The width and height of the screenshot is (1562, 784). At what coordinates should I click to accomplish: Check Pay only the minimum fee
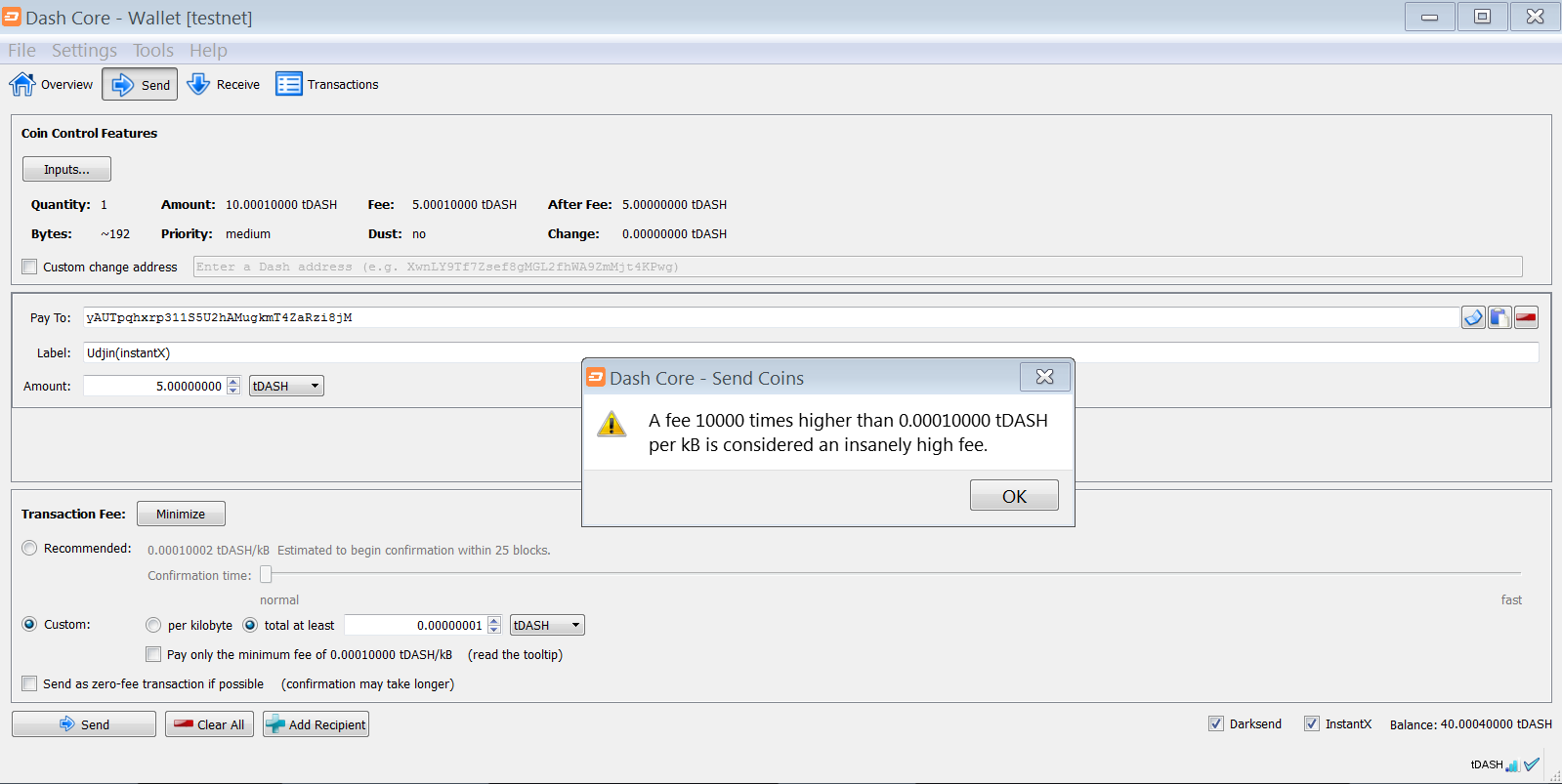[153, 654]
